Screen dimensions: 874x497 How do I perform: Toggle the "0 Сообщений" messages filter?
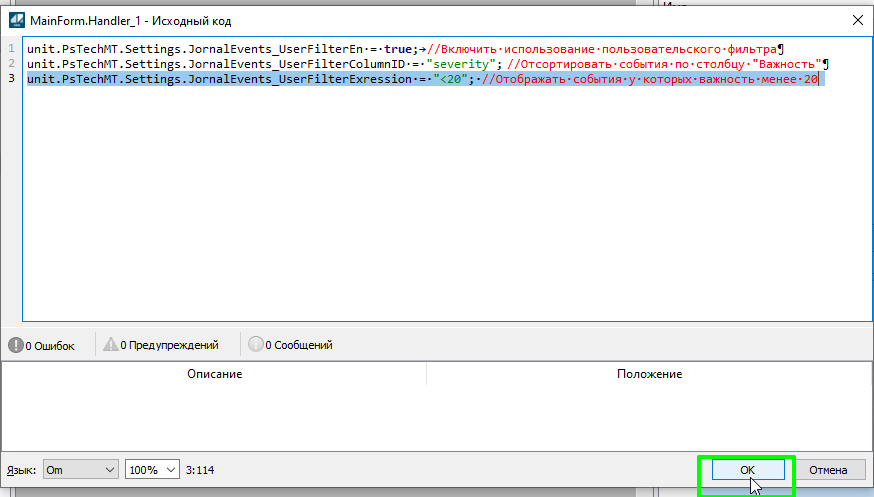(291, 345)
